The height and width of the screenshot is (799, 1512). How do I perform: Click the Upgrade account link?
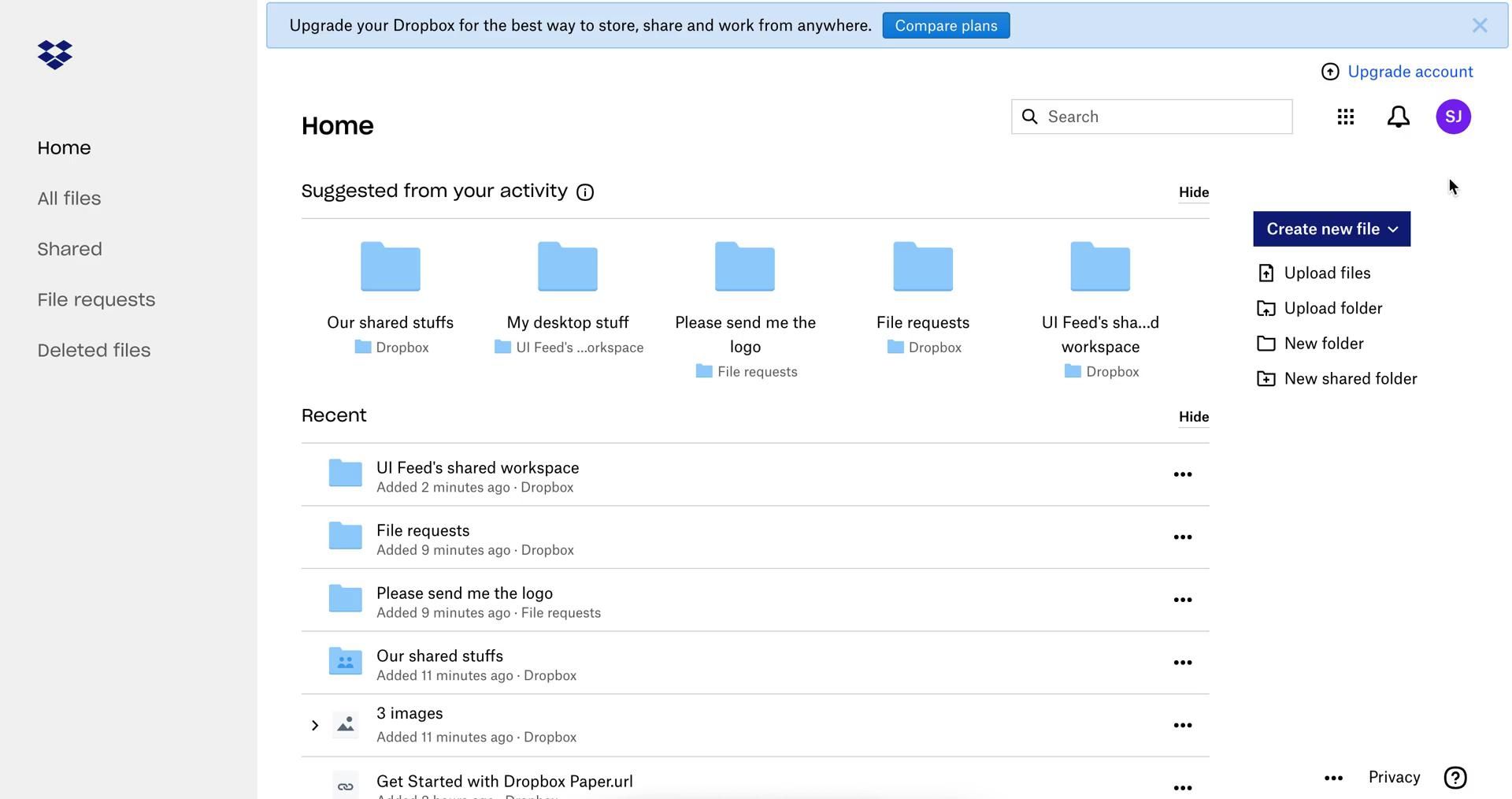click(x=1409, y=72)
